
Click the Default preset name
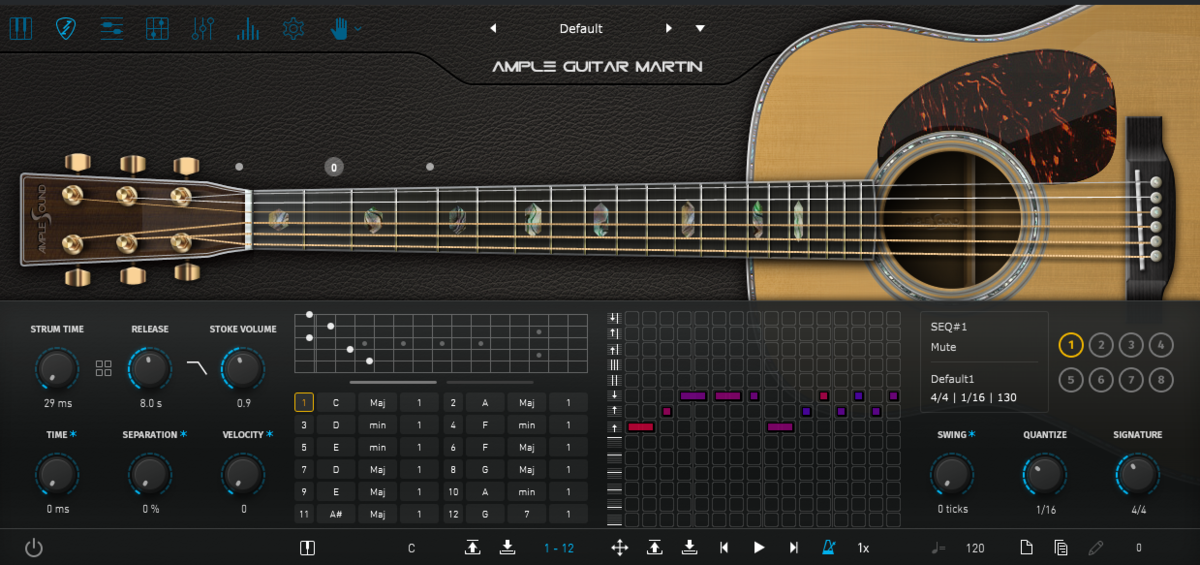click(x=581, y=28)
